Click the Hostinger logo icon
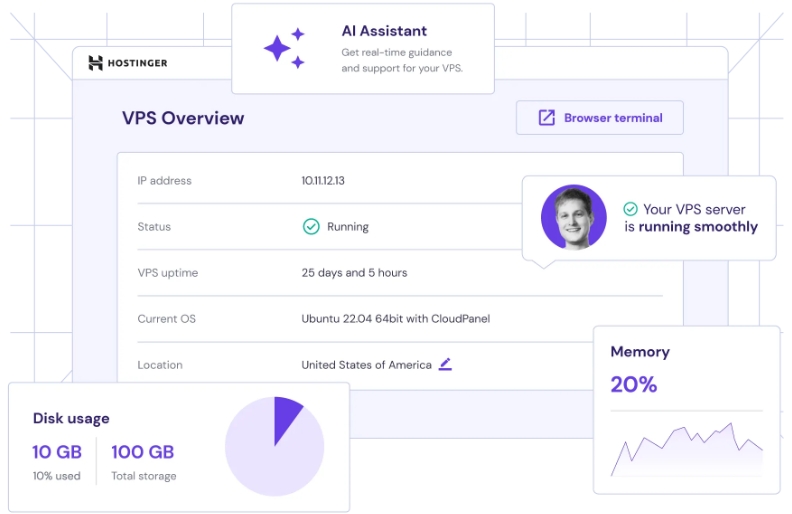This screenshot has height=514, width=792. point(96,63)
